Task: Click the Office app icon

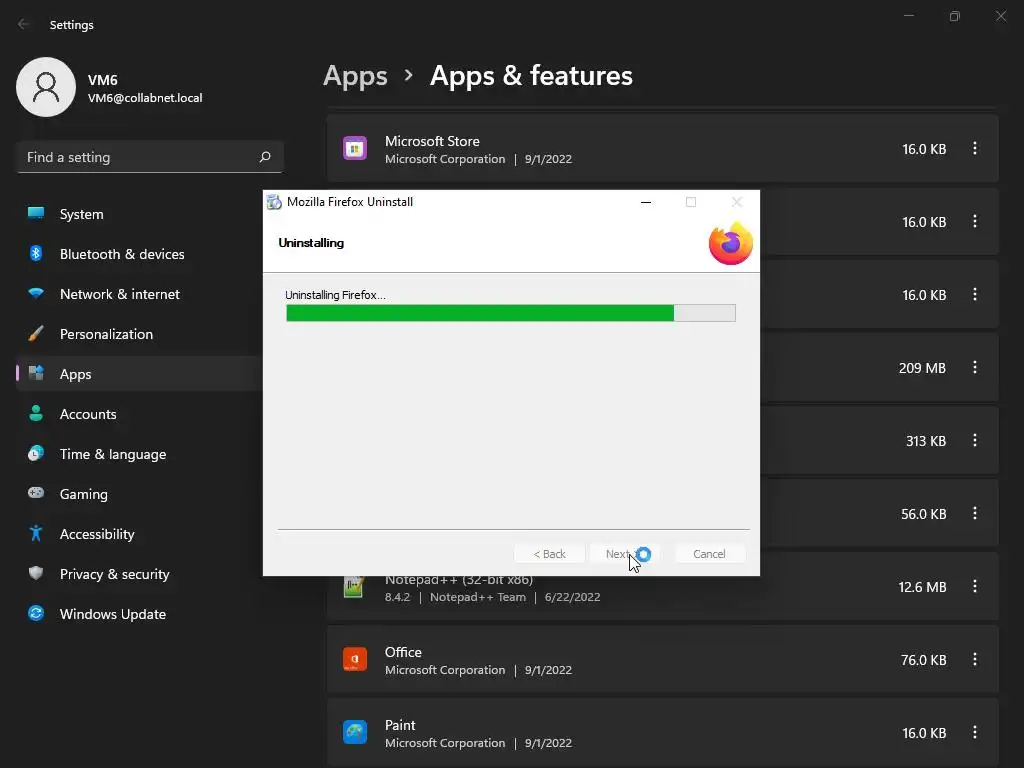Action: 354,660
